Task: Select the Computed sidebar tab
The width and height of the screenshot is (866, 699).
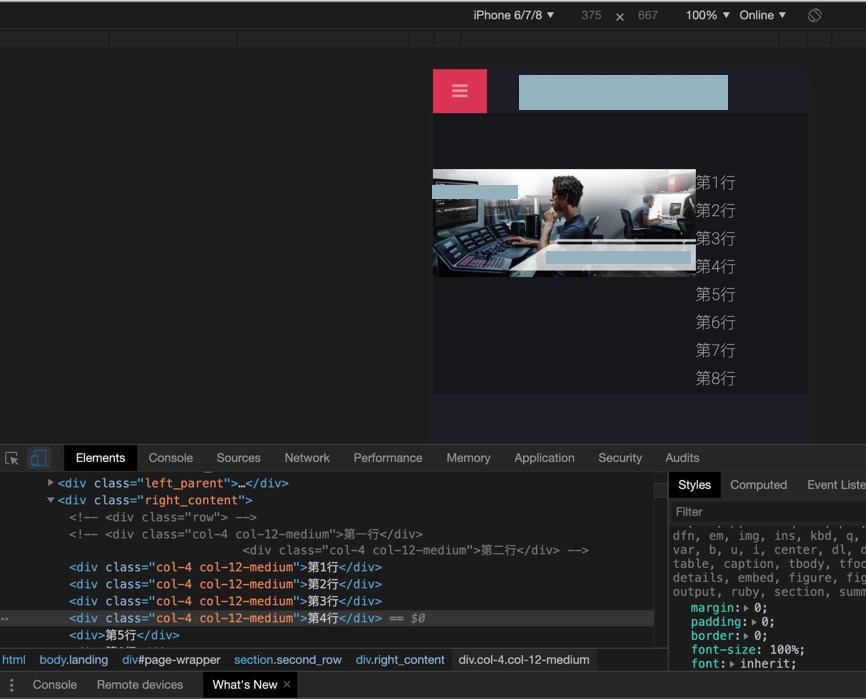Action: (x=758, y=485)
